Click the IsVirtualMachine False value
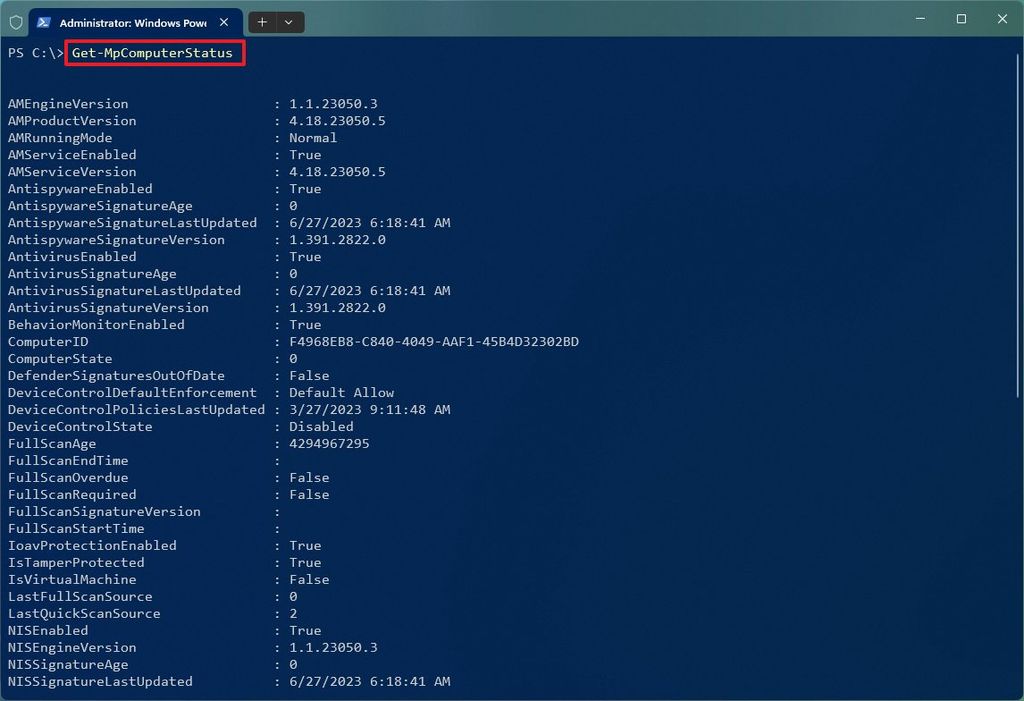Image resolution: width=1024 pixels, height=701 pixels. pos(309,579)
